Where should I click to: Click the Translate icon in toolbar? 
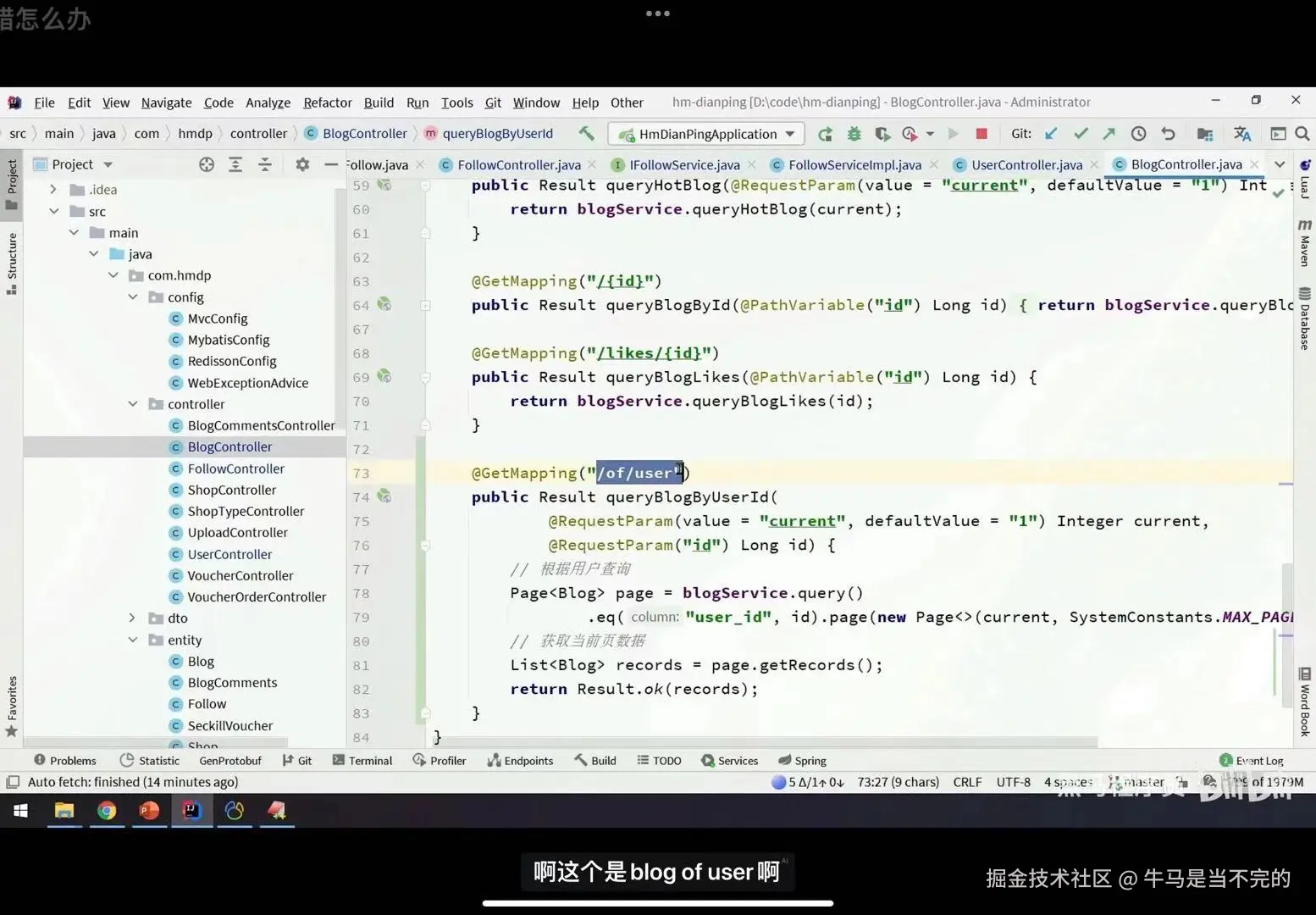(1242, 134)
